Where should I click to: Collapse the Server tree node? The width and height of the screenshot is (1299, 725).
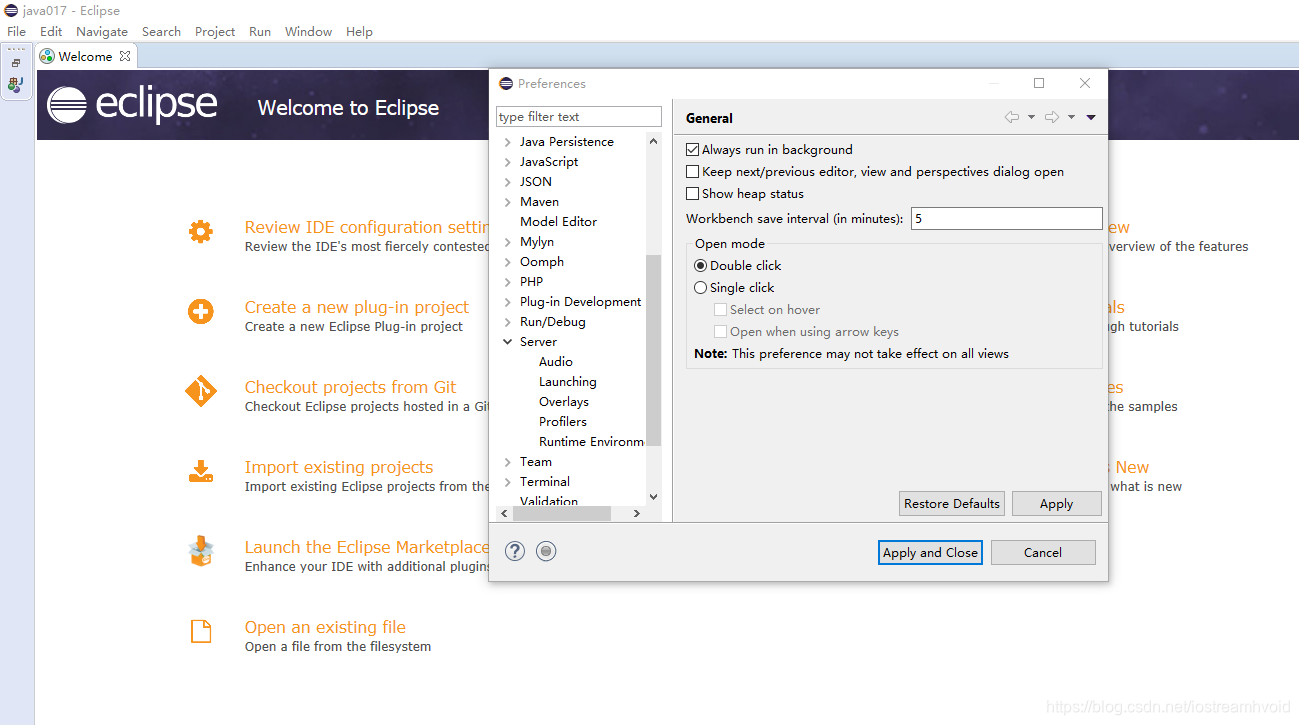pyautogui.click(x=508, y=342)
